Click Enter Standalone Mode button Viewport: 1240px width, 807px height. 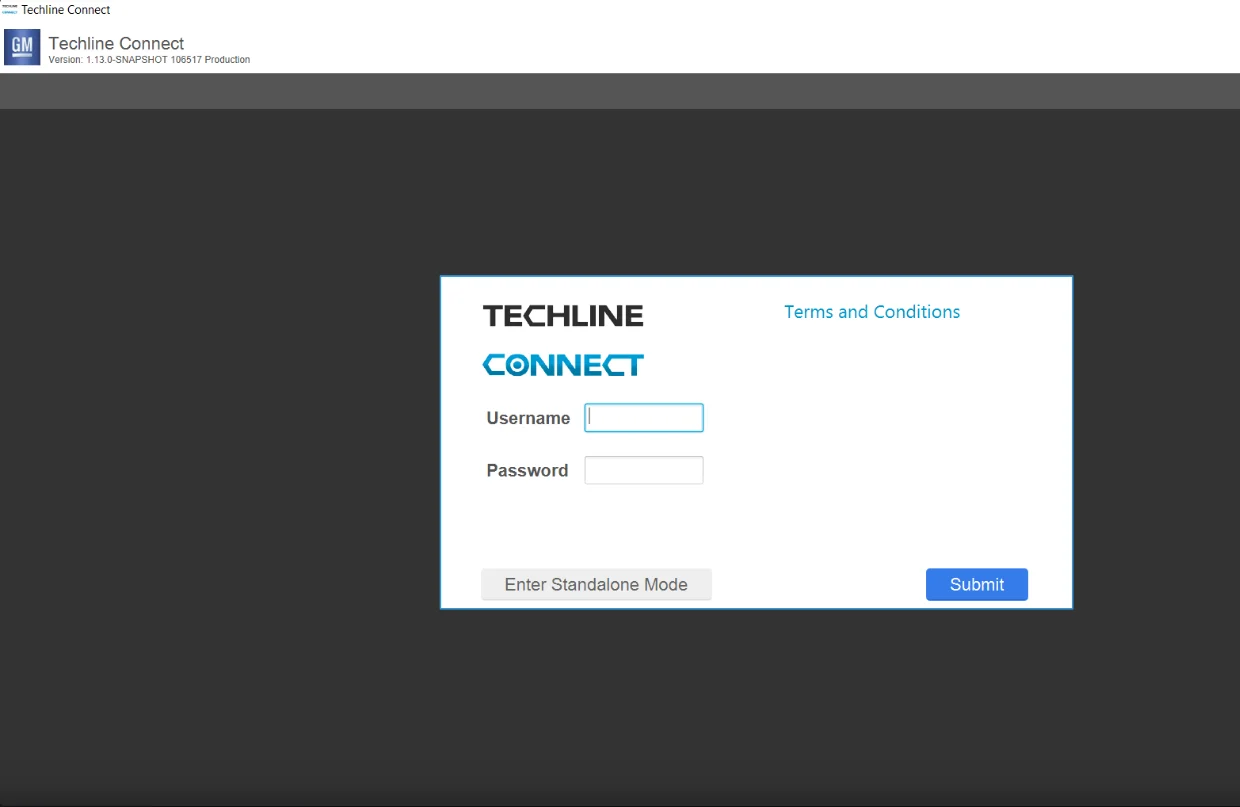(596, 585)
